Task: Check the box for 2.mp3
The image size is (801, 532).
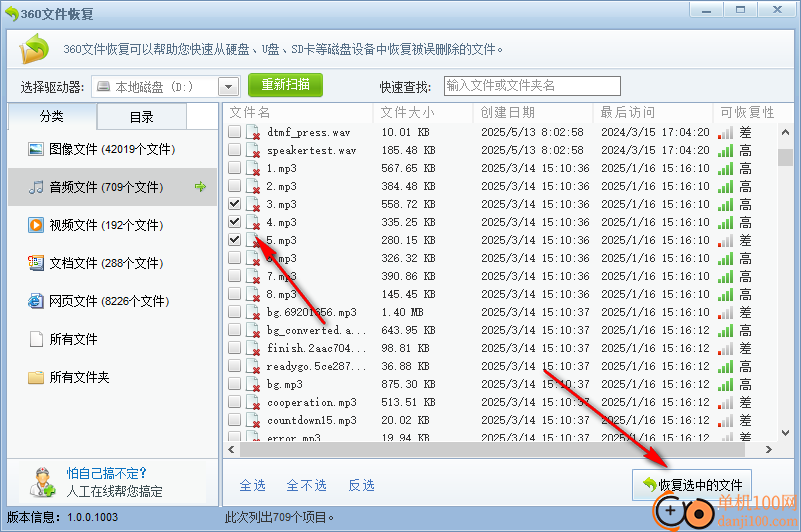Action: click(234, 186)
